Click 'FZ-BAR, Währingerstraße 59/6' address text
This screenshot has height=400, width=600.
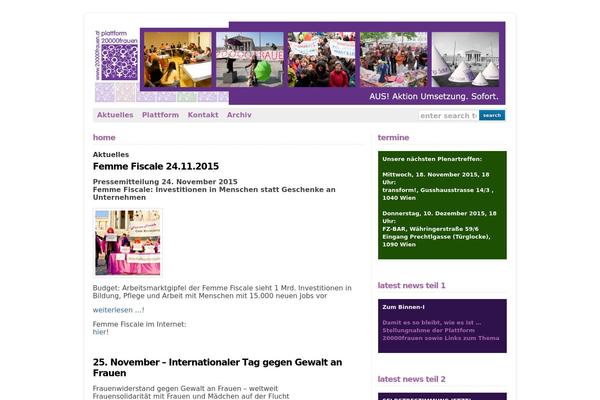[430, 229]
